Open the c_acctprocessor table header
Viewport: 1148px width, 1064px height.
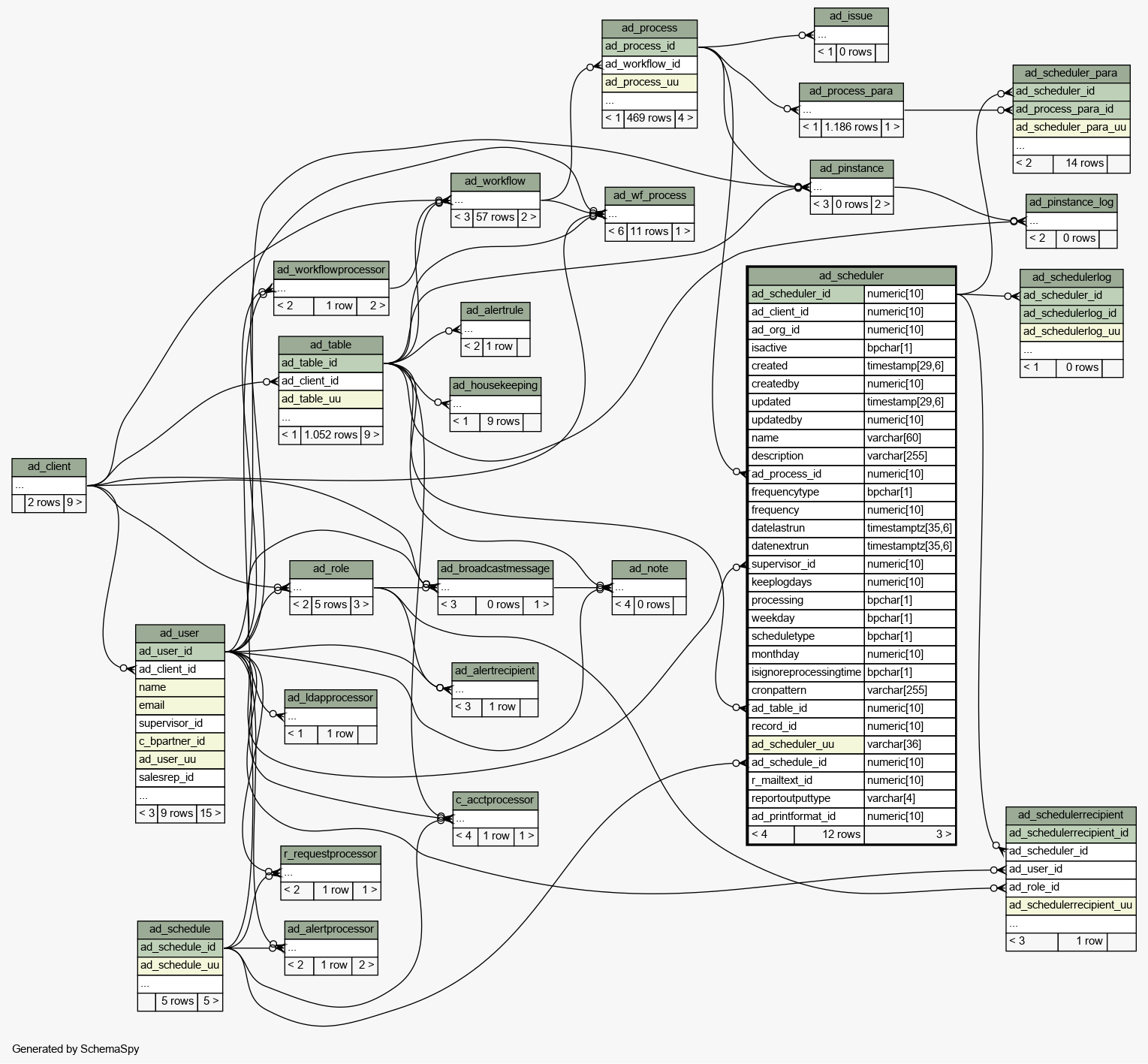pyautogui.click(x=495, y=800)
